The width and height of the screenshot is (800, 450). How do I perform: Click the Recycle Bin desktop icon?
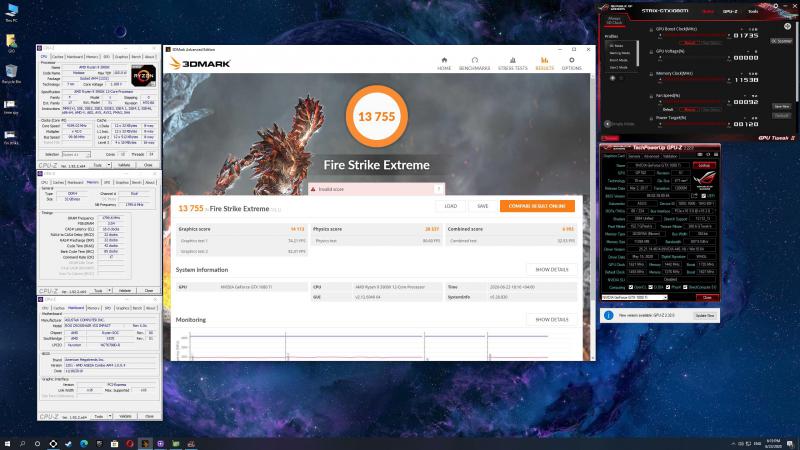click(x=12, y=73)
